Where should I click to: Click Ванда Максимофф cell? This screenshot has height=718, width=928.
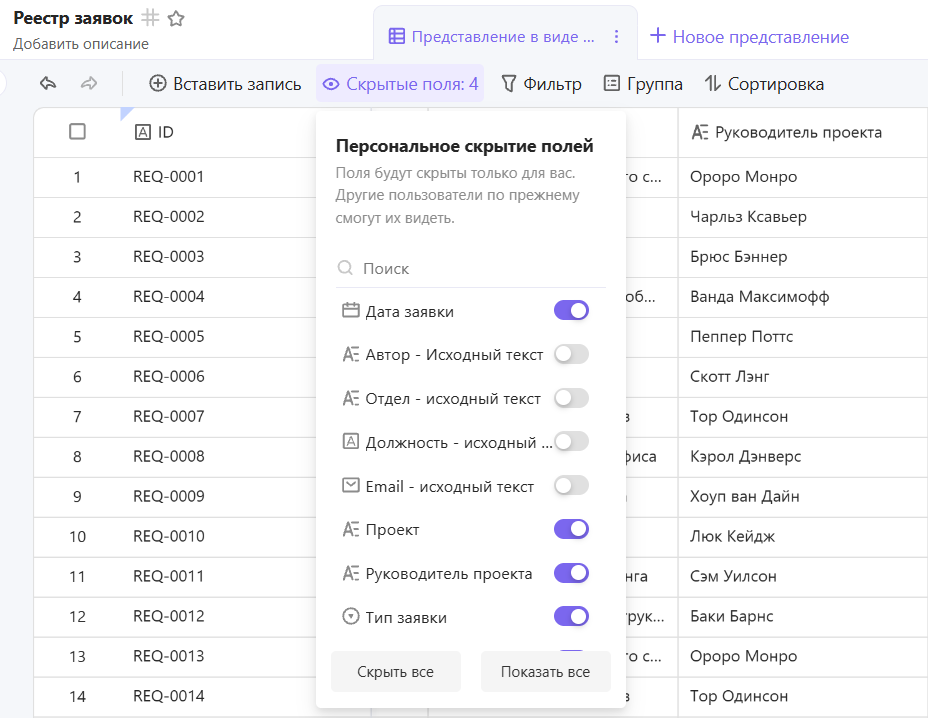point(759,297)
